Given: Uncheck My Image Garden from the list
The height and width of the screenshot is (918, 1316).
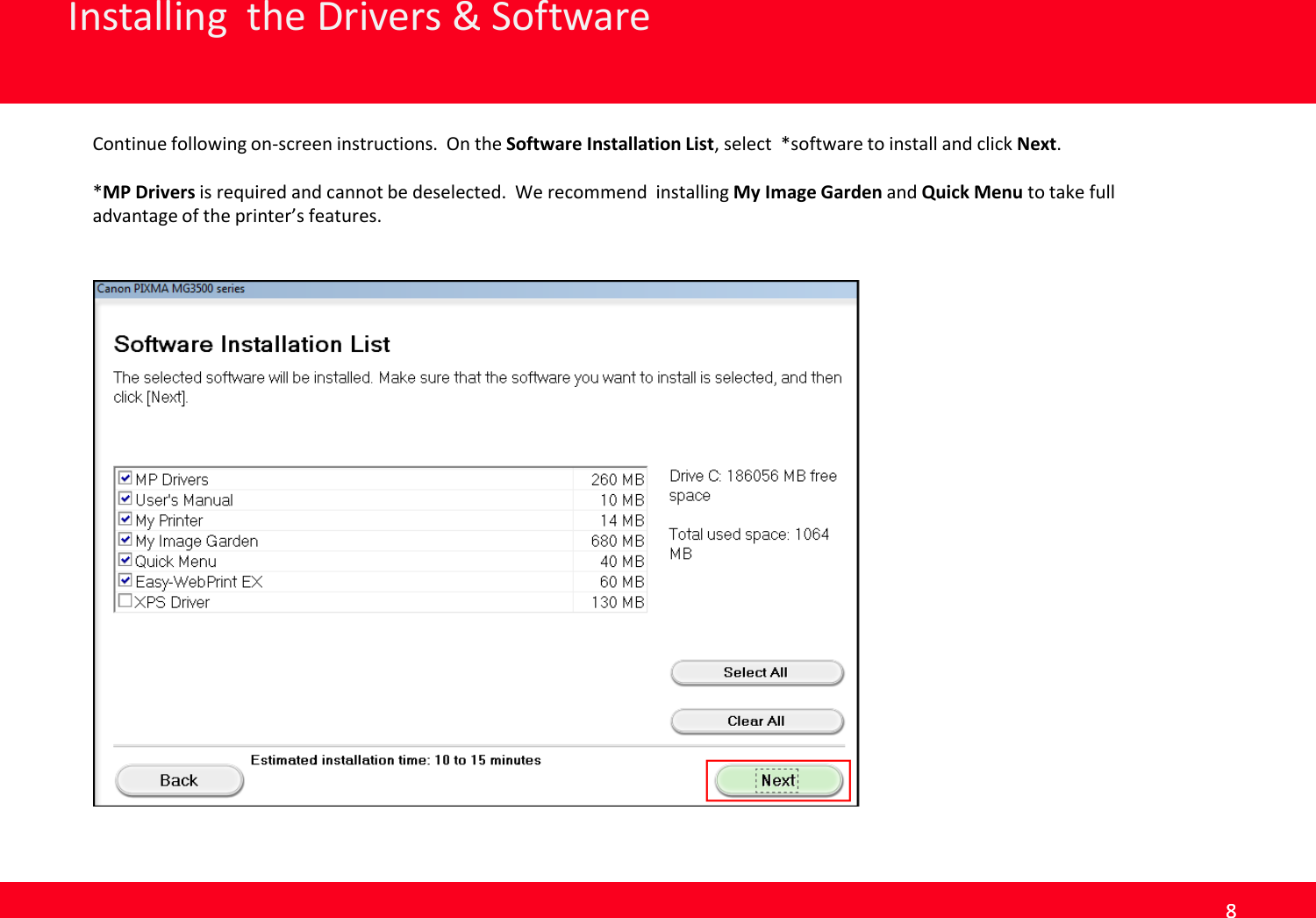Looking at the screenshot, I should (x=125, y=541).
